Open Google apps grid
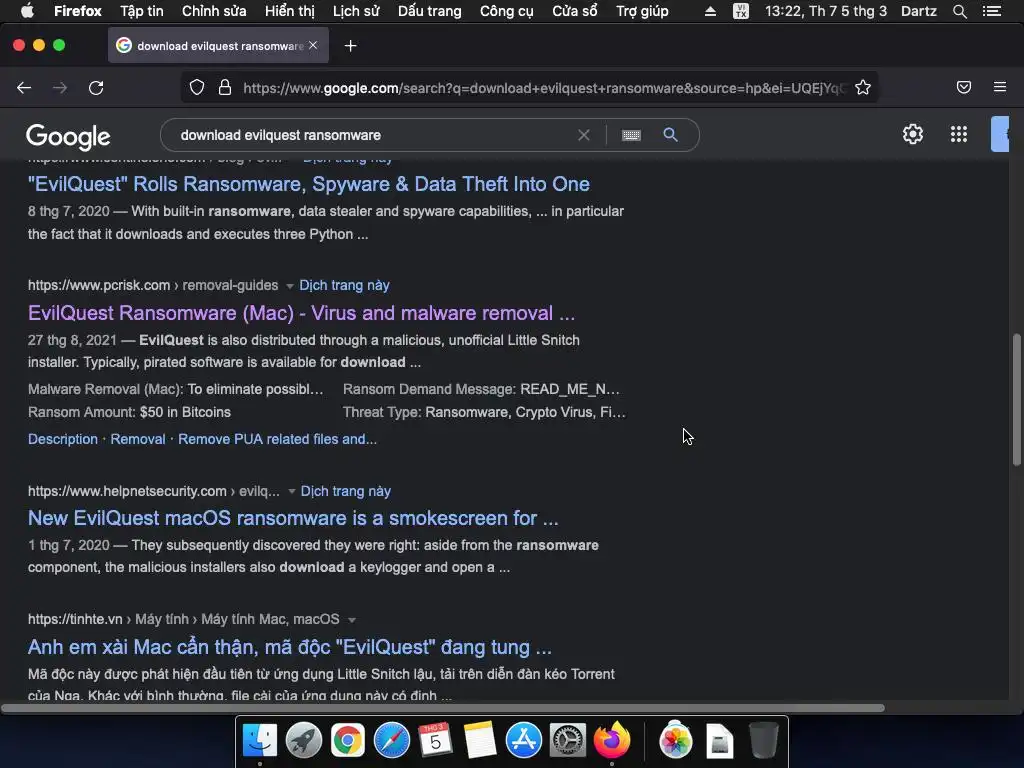 pyautogui.click(x=958, y=134)
